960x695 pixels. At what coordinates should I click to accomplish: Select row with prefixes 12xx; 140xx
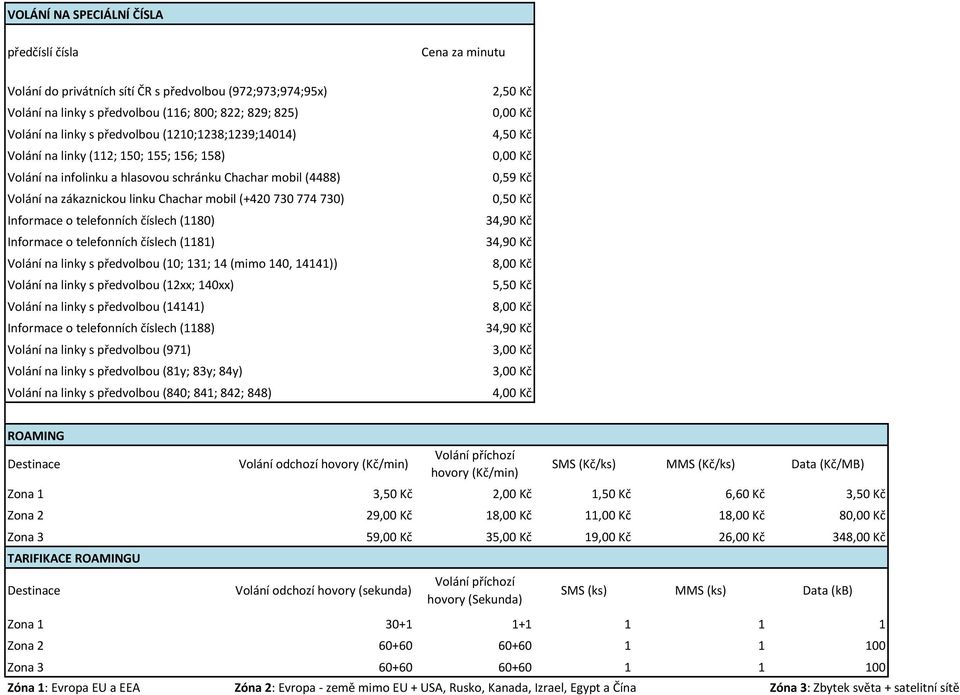(x=269, y=285)
